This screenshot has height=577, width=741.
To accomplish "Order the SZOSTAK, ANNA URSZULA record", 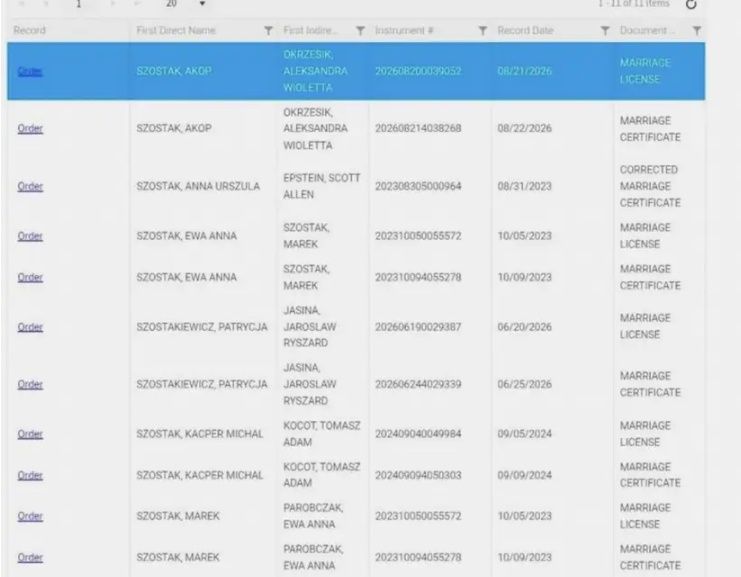I will (30, 187).
